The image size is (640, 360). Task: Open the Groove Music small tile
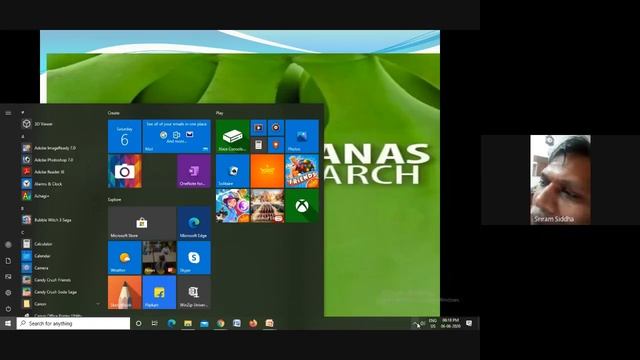276,128
